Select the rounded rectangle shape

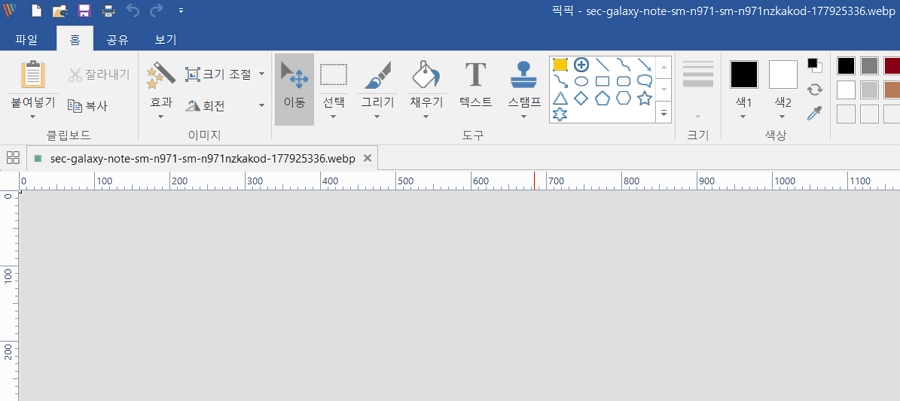623,81
